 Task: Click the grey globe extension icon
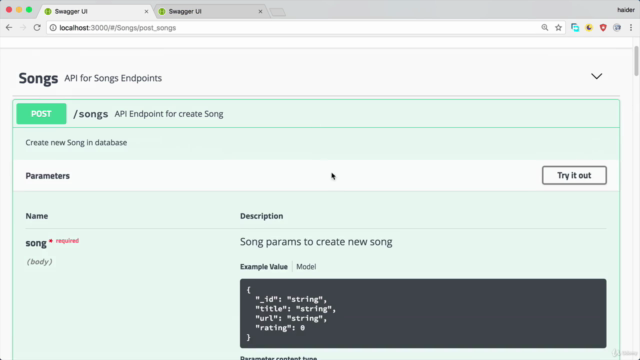pyautogui.click(x=617, y=28)
